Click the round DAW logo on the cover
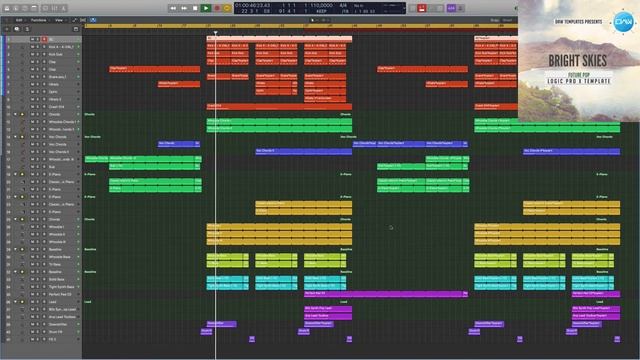The width and height of the screenshot is (640, 360). tap(624, 22)
